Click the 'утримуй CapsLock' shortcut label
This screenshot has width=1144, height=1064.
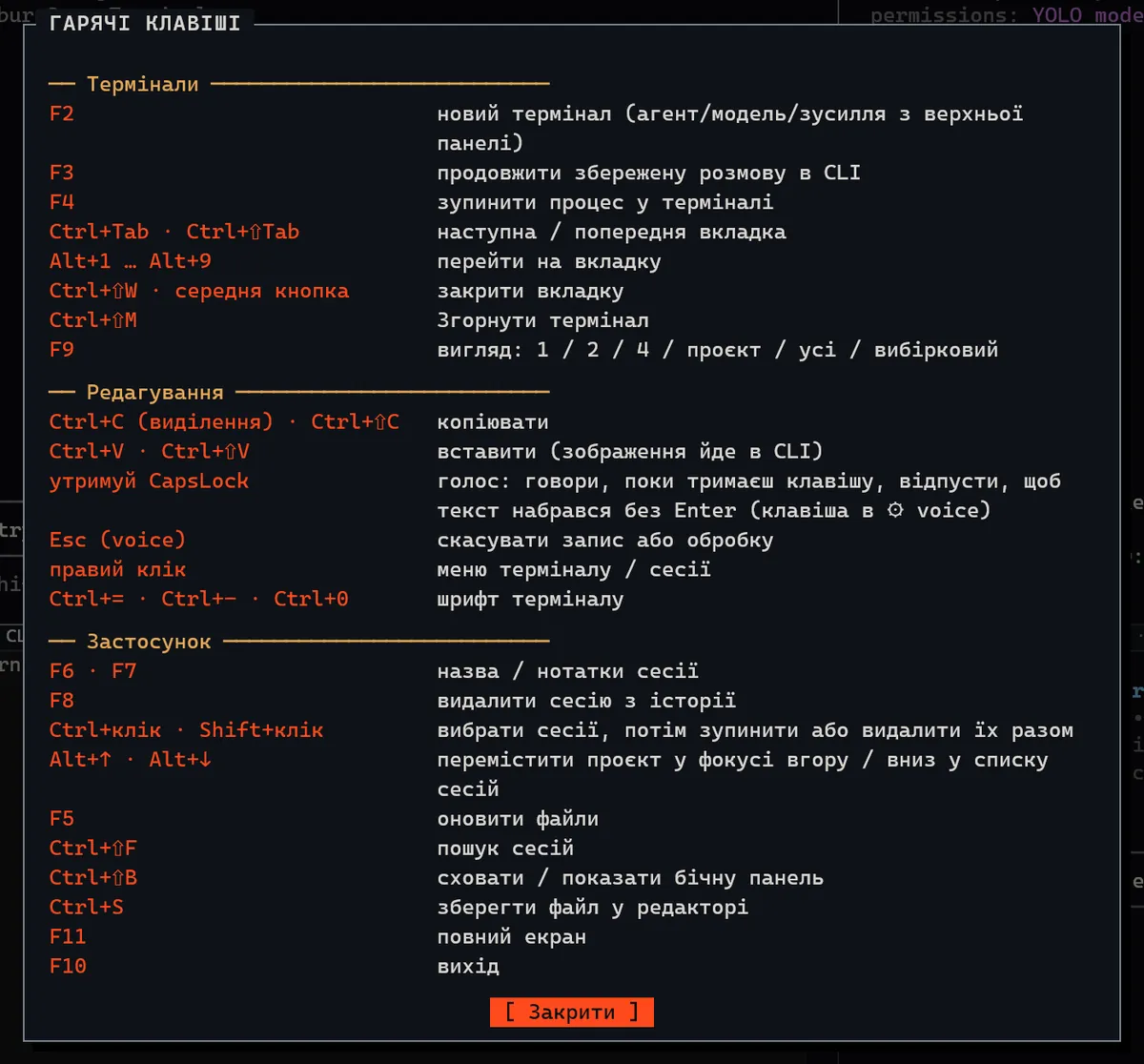click(149, 481)
